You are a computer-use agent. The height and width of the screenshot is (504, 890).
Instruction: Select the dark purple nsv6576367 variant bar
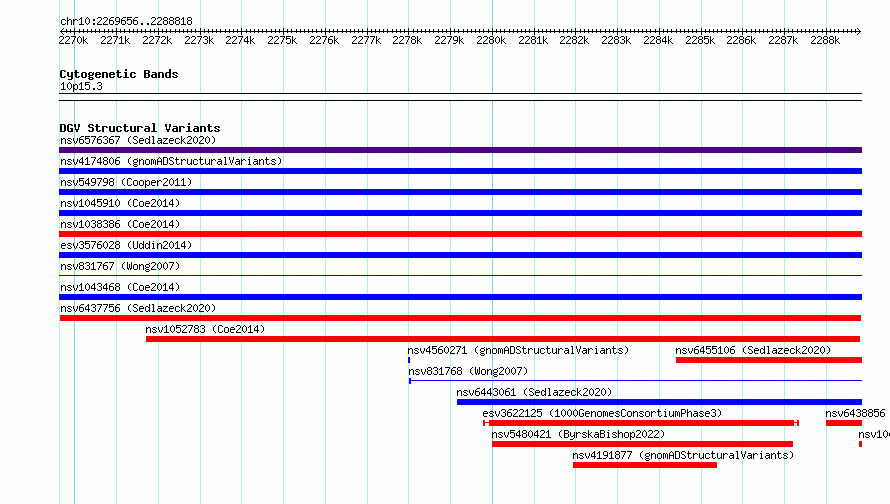[x=460, y=150]
